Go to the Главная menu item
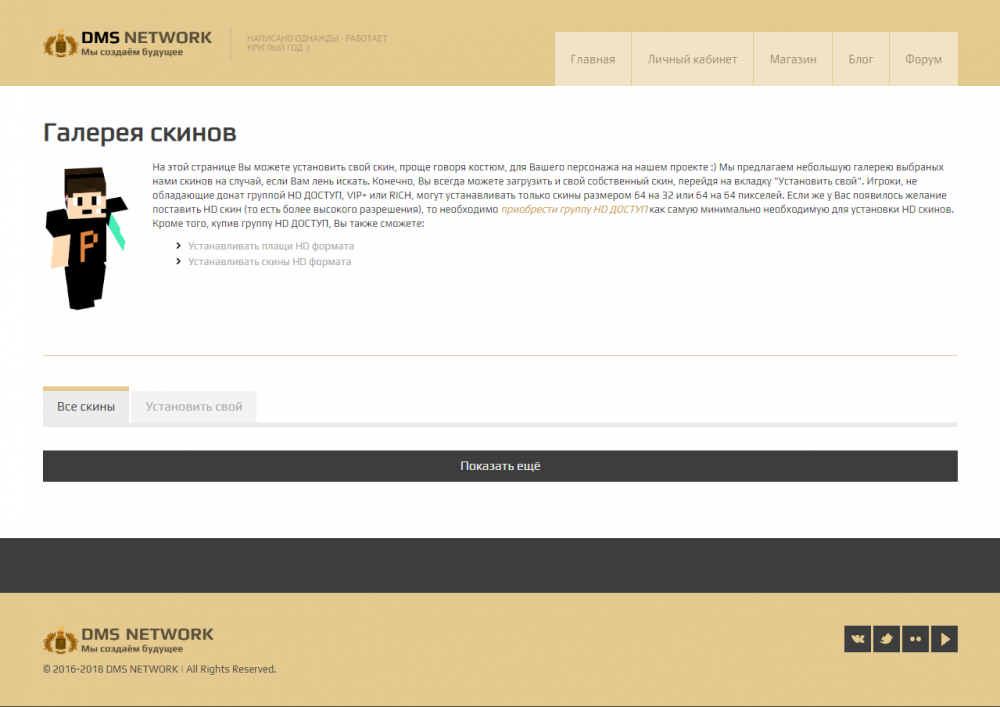 tap(593, 59)
